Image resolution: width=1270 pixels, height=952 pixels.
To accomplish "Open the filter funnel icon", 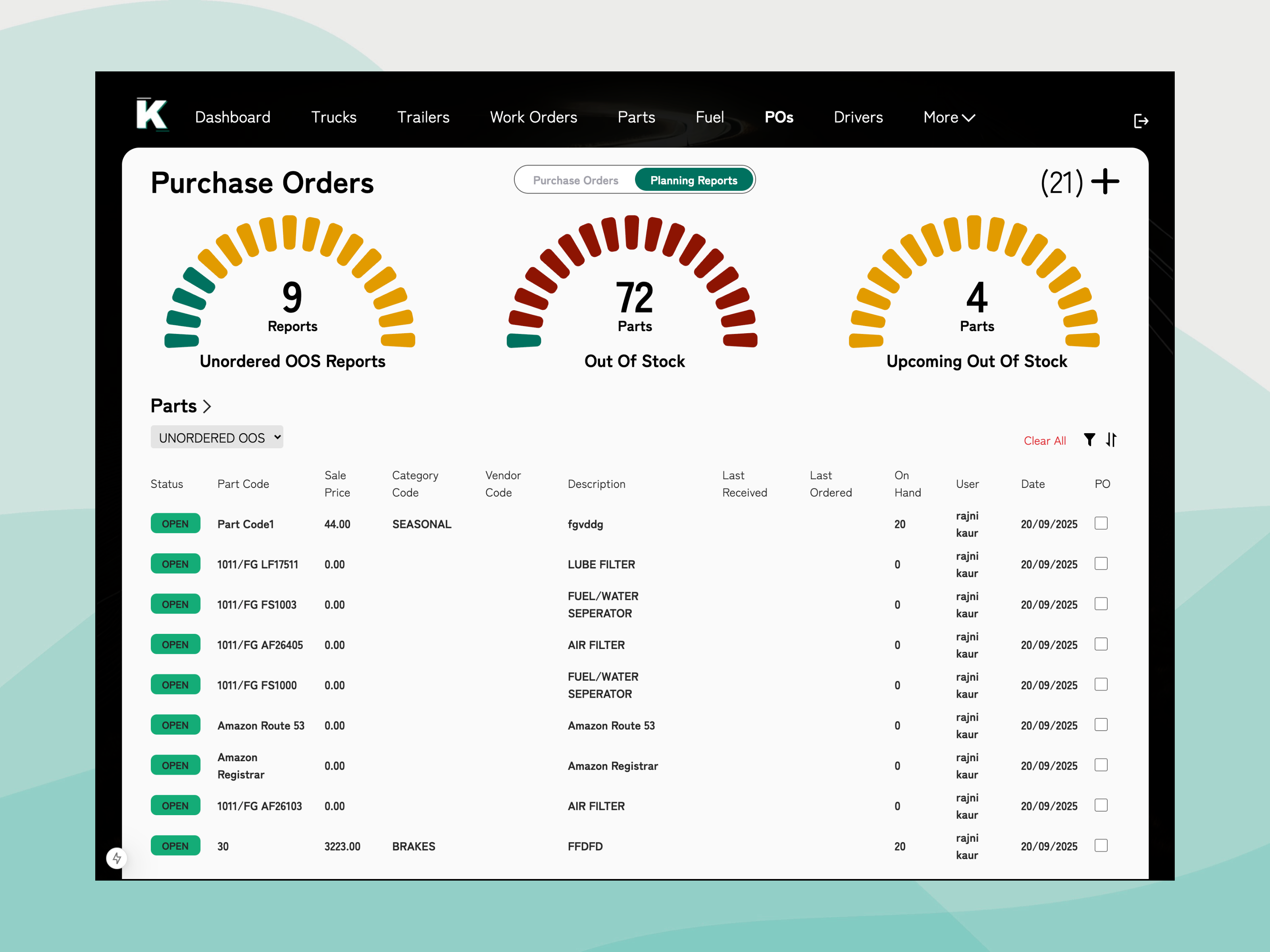I will pyautogui.click(x=1089, y=440).
